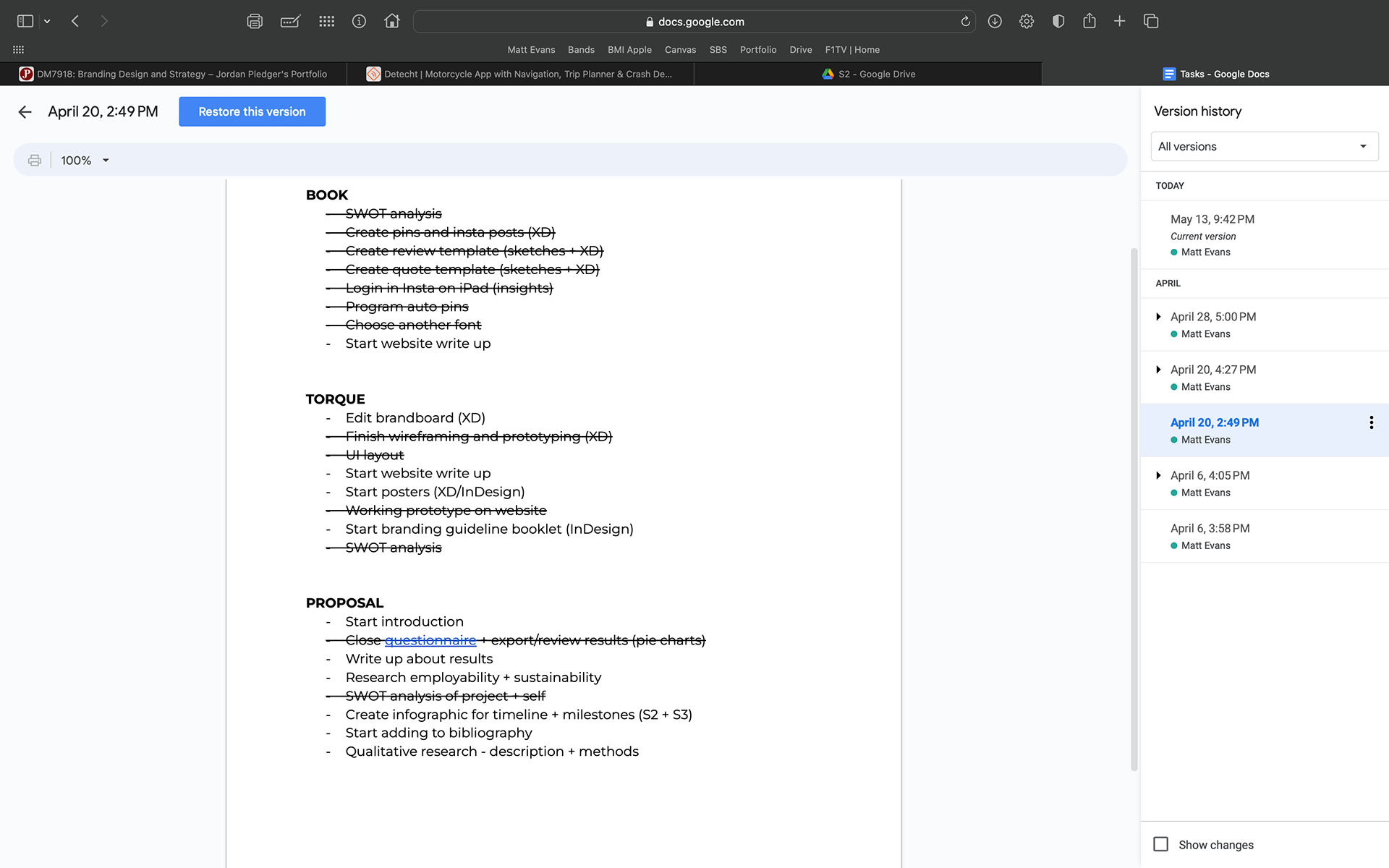The image size is (1389, 868).
Task: Open the Drive bookmark
Action: pyautogui.click(x=801, y=50)
